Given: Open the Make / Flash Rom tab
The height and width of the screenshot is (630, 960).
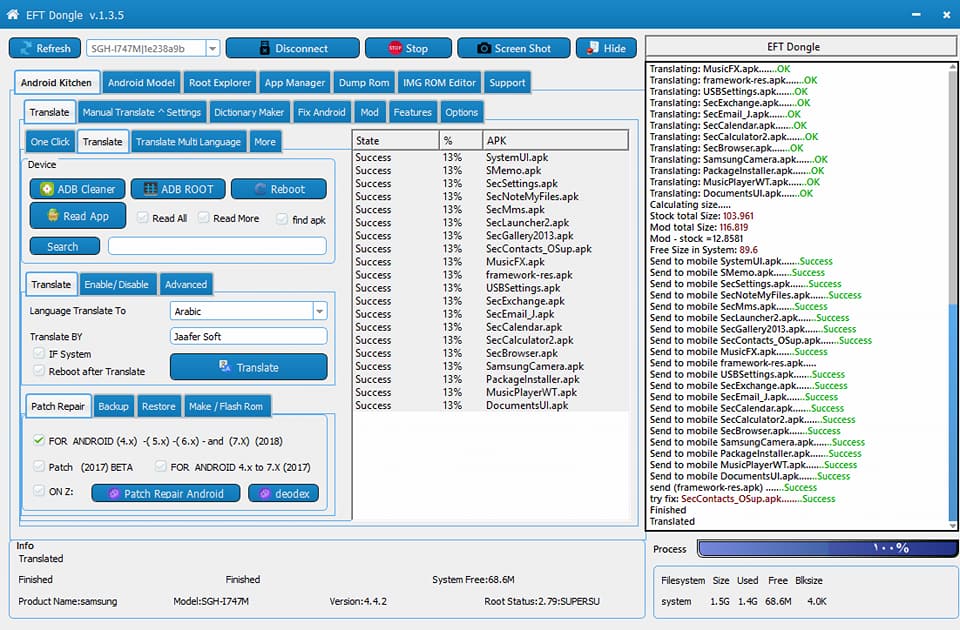Looking at the screenshot, I should click(x=226, y=407).
